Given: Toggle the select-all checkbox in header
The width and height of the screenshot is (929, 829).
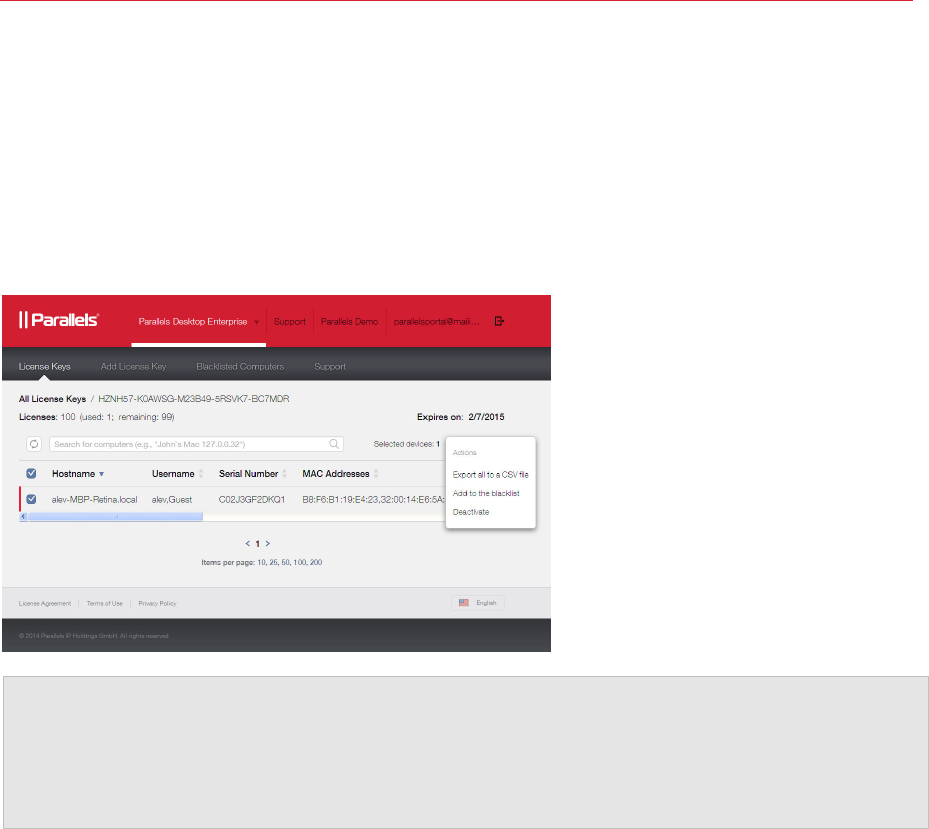Looking at the screenshot, I should click(31, 473).
